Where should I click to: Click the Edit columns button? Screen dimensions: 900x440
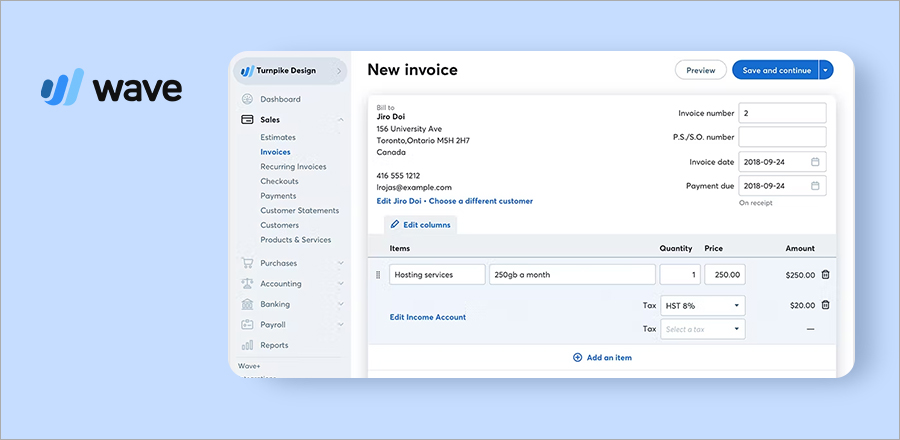pos(421,225)
